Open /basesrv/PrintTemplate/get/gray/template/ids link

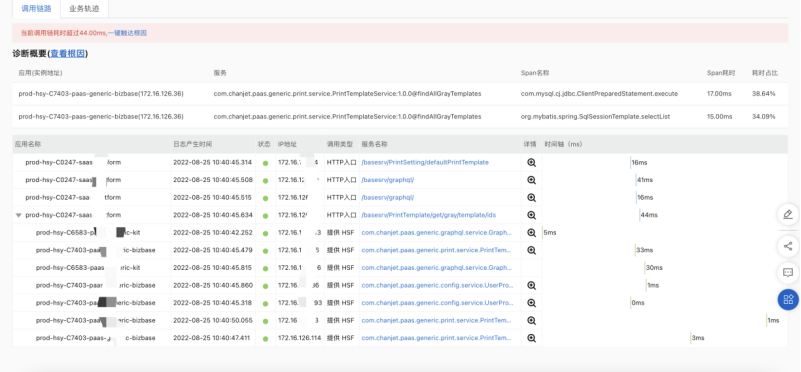(428, 215)
